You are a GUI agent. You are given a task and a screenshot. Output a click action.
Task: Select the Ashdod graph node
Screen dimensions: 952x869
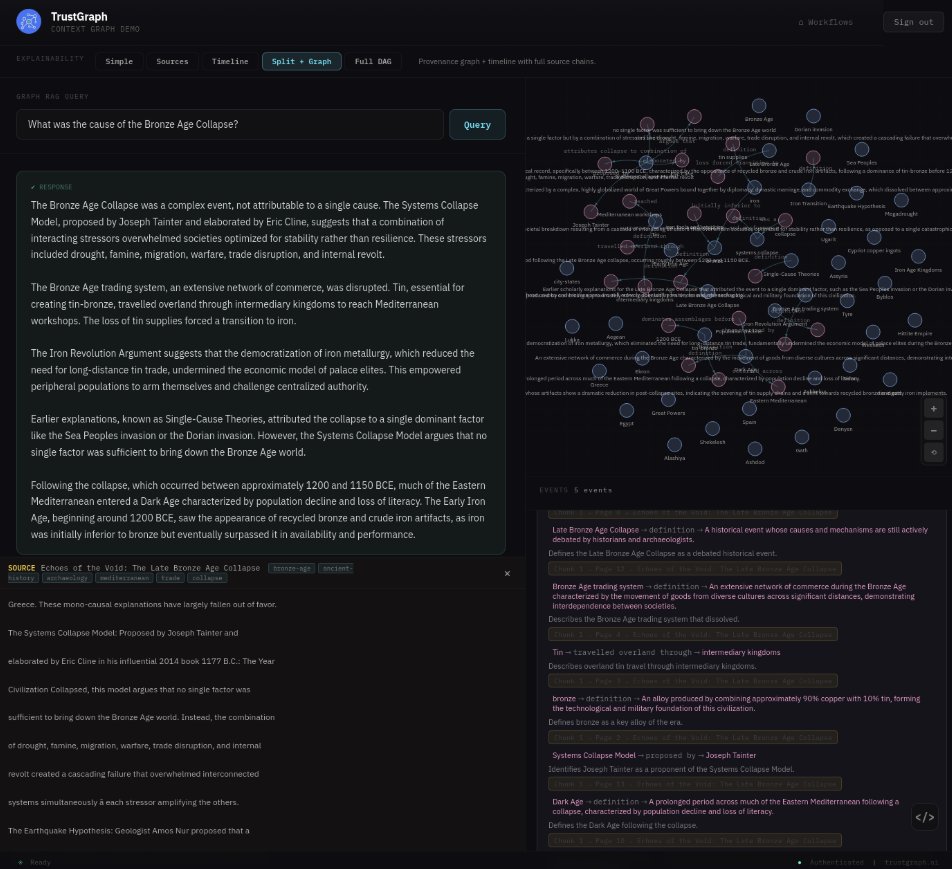pos(755,449)
